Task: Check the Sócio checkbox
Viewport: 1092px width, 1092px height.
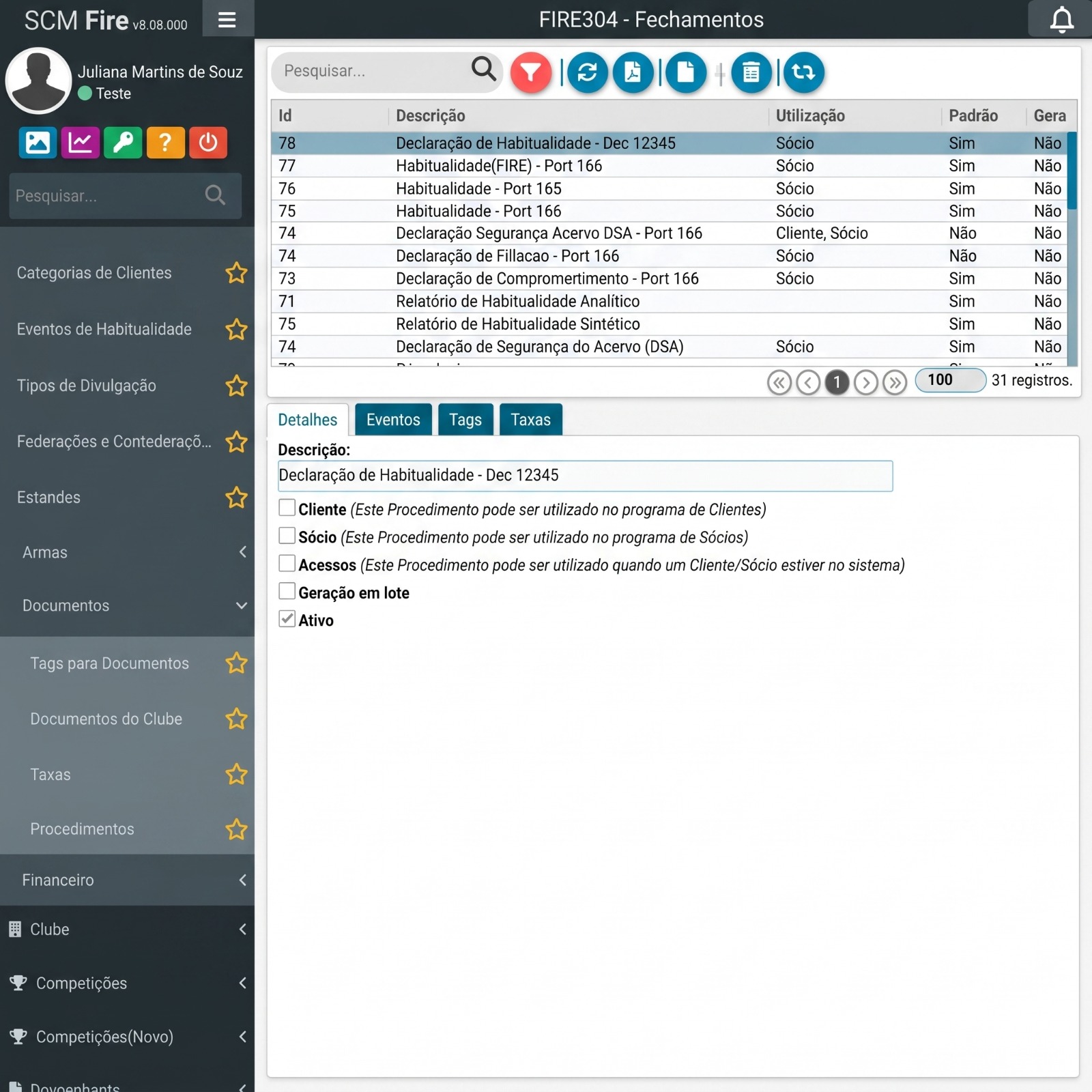Action: 287,536
